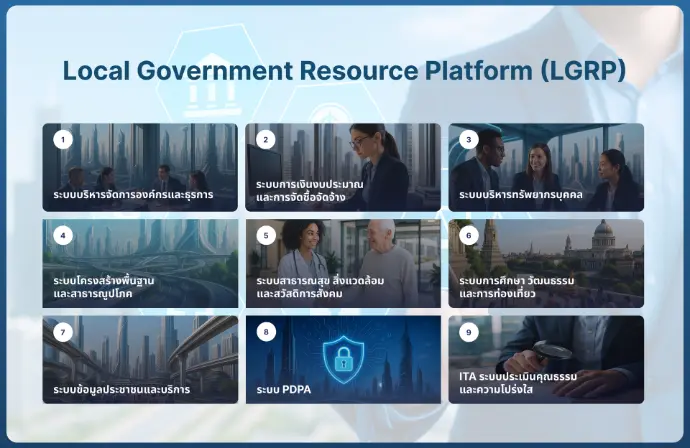Click the number 5 circle badge

coord(266,236)
